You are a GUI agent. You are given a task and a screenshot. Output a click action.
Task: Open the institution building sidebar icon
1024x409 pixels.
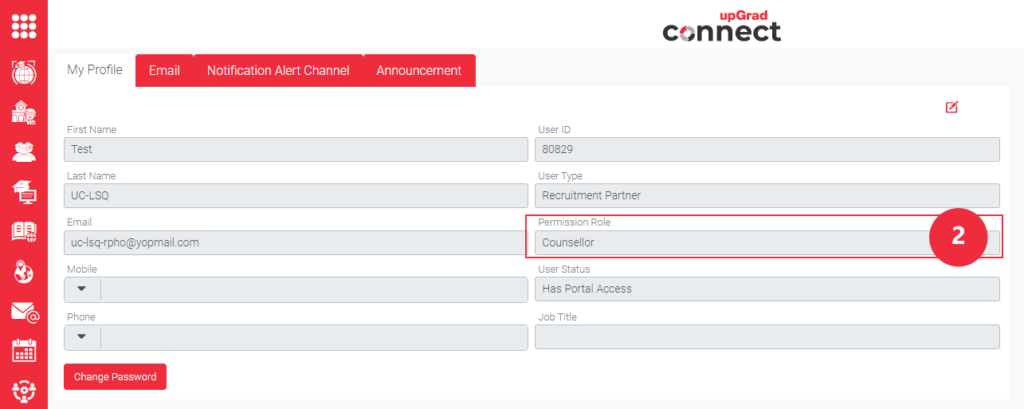24,112
